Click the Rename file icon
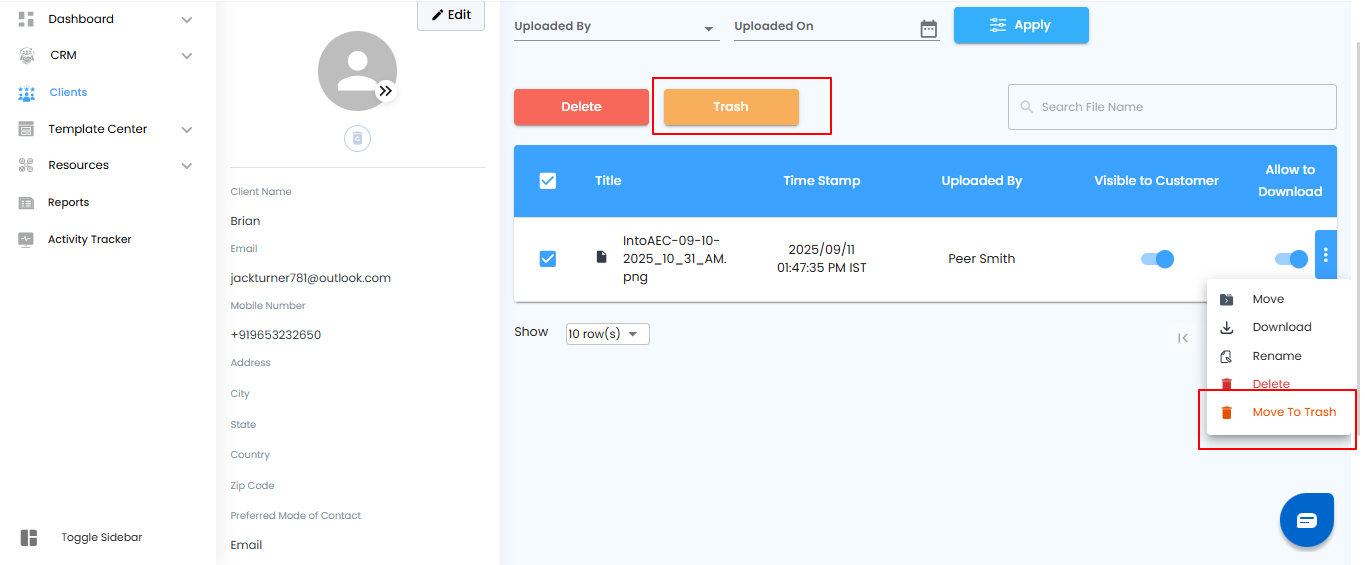The height and width of the screenshot is (565, 1365). (x=1227, y=356)
